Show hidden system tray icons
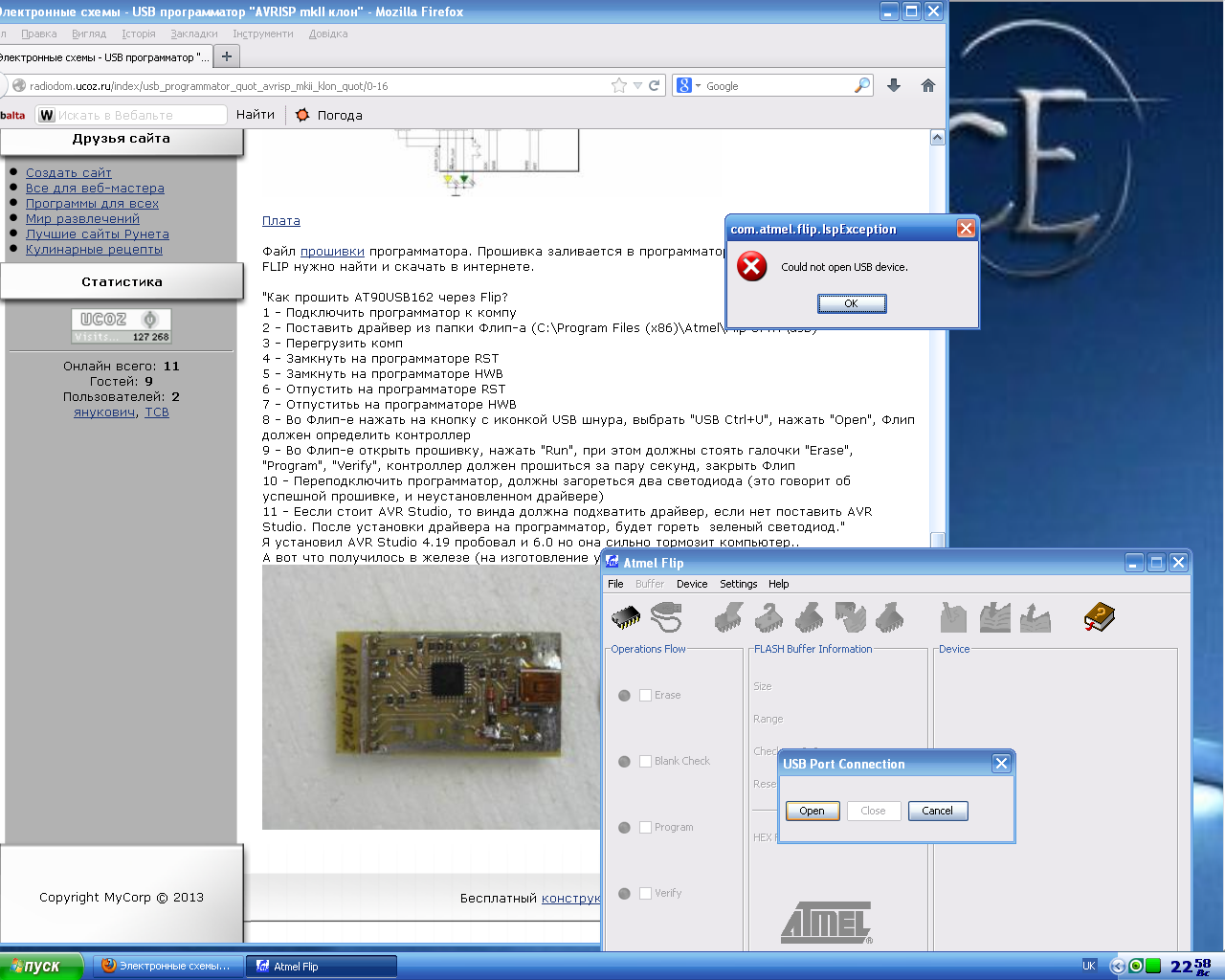The height and width of the screenshot is (980, 1225). [1116, 966]
